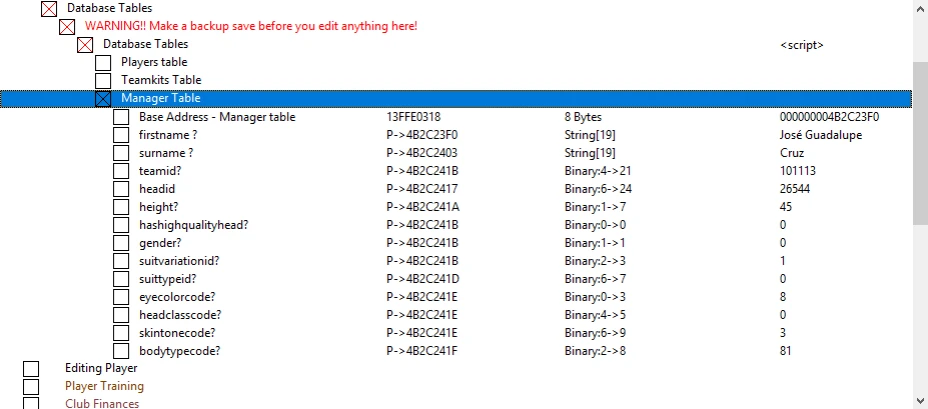The image size is (928, 409).
Task: Enable the Editing Player checkbox
Action: pos(31,369)
